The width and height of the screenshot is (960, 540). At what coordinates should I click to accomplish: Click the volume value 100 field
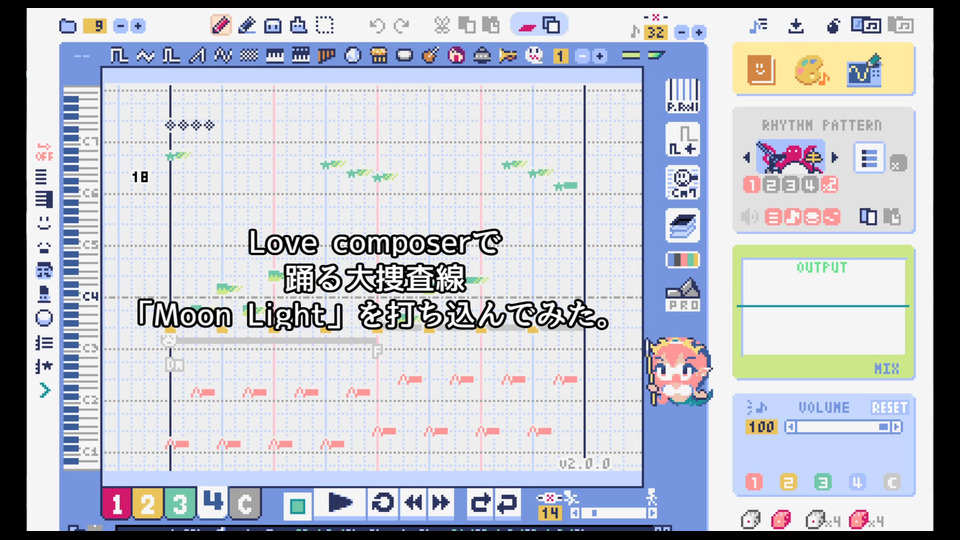pos(761,427)
